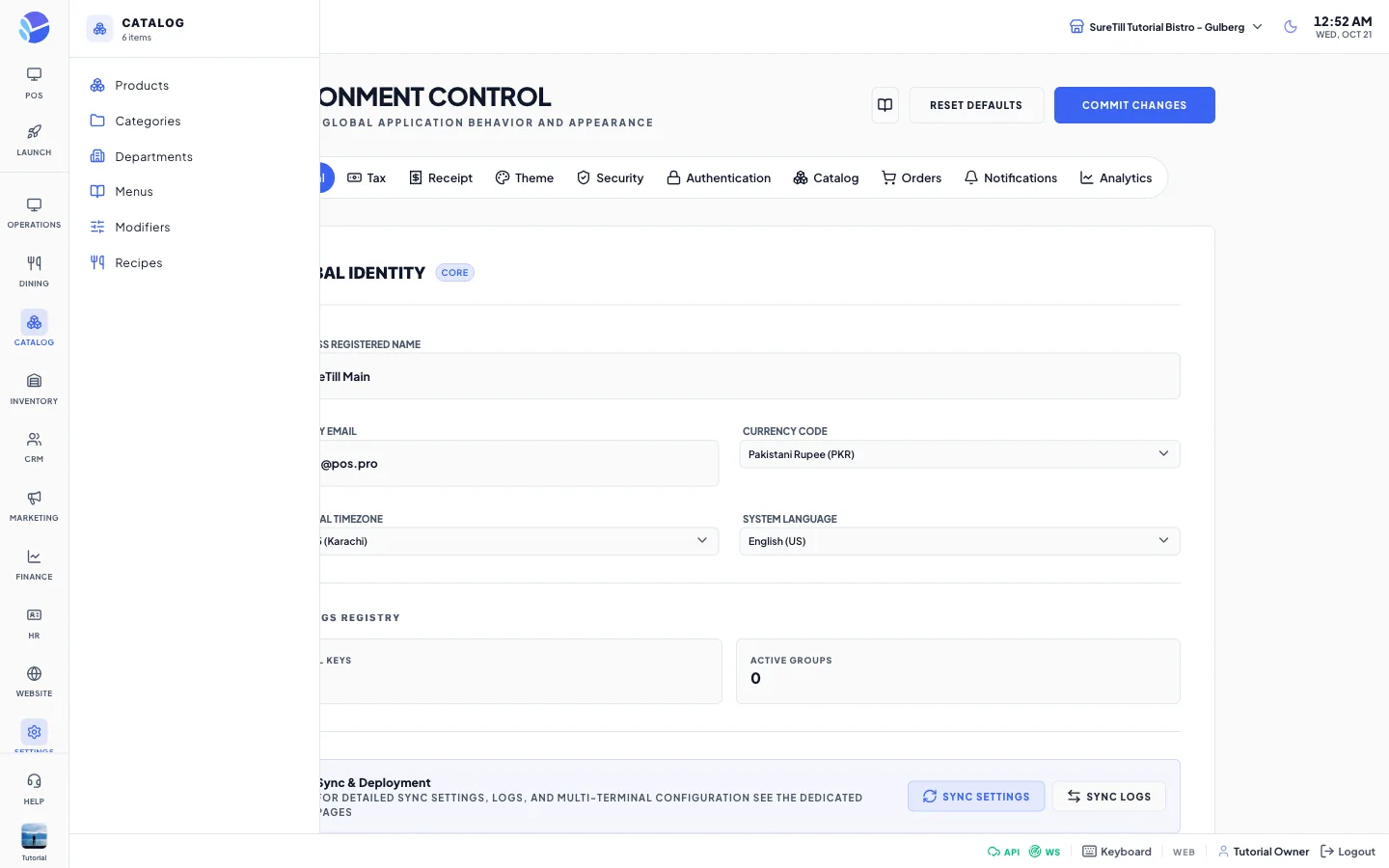Click the Reset Defaults button
This screenshot has width=1389, height=868.
(976, 105)
